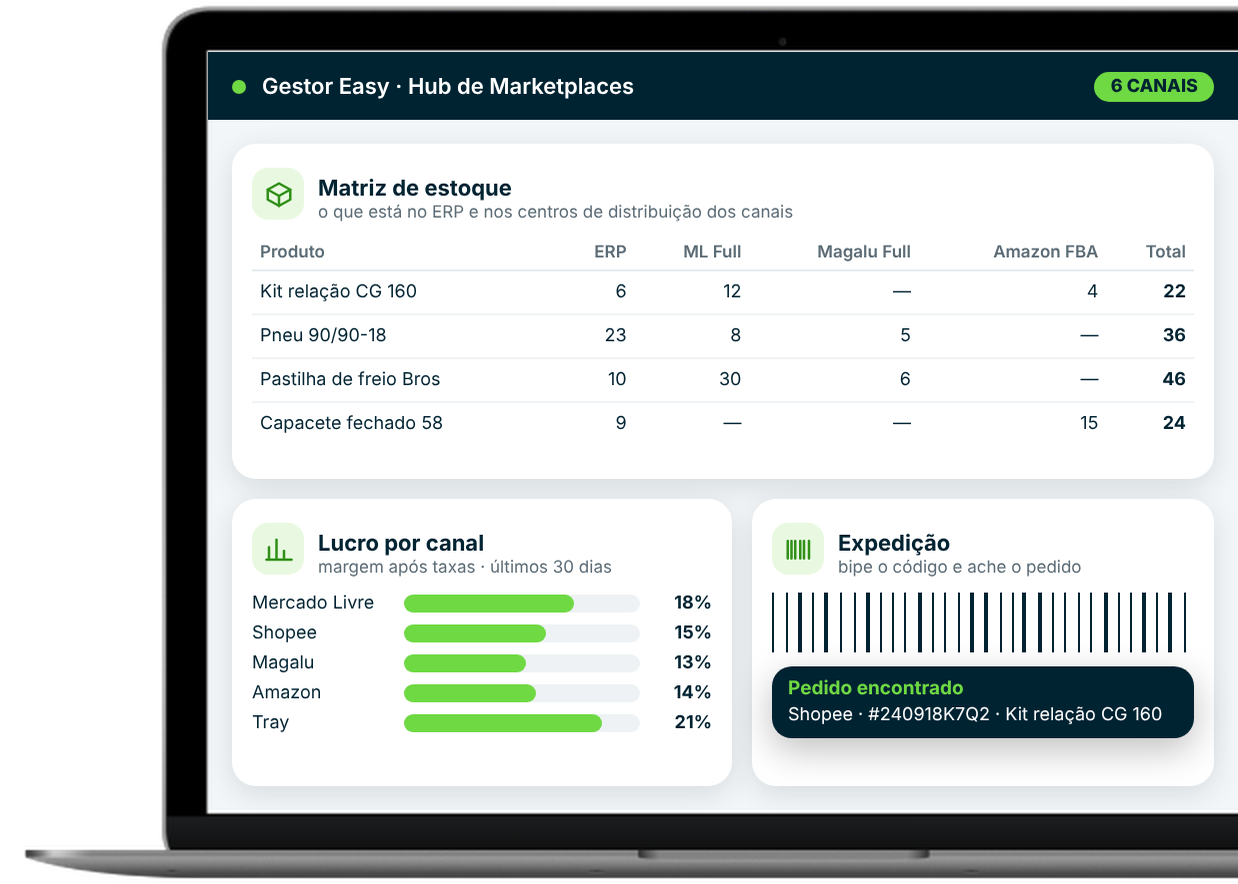The width and height of the screenshot is (1238, 884).
Task: Click the Mercado Livre channel label
Action: point(313,603)
